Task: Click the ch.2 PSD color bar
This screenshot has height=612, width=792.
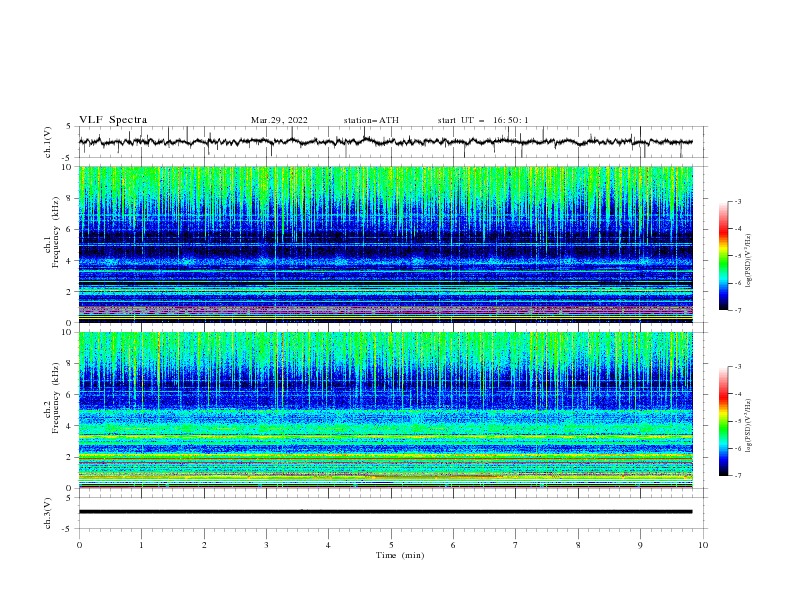Action: point(723,421)
